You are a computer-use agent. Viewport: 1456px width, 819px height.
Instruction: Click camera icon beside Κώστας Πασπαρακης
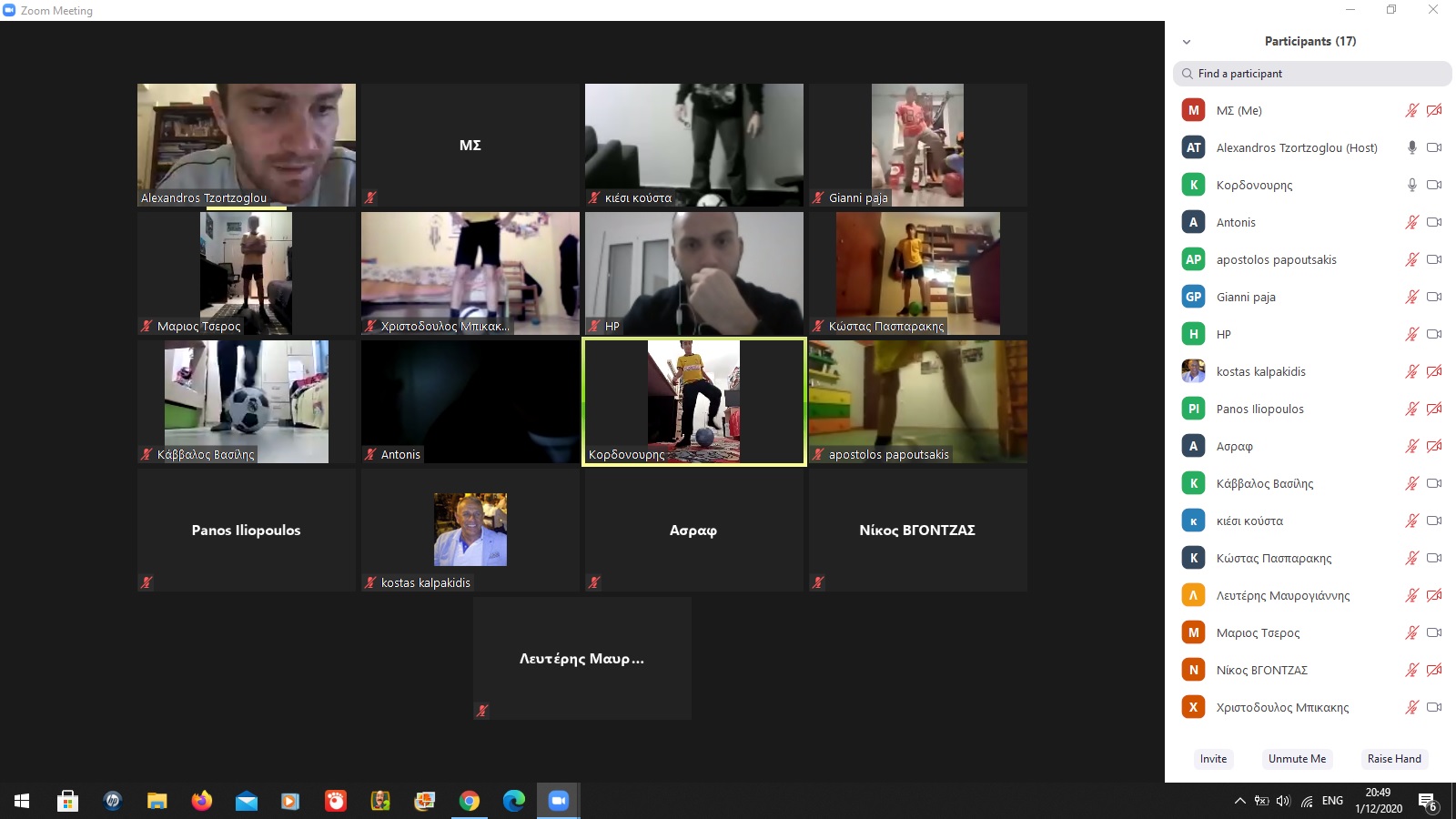click(x=1434, y=558)
